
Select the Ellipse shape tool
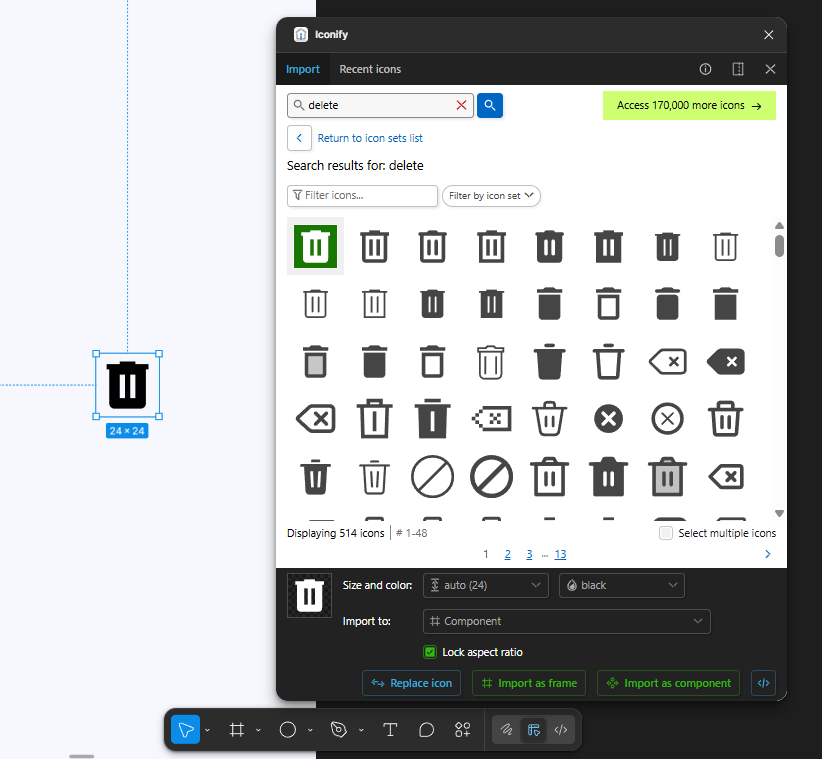(288, 730)
